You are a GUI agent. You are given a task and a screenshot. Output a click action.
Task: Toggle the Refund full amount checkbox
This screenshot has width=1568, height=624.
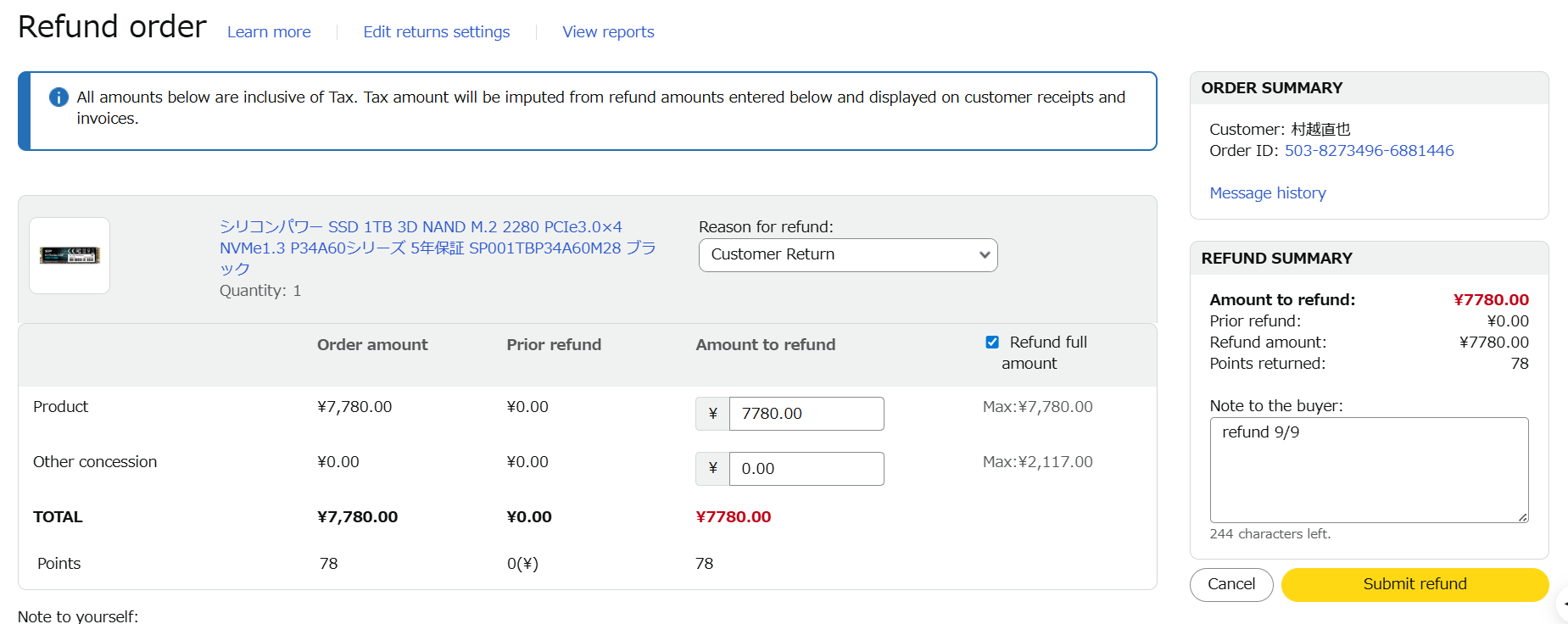(992, 343)
